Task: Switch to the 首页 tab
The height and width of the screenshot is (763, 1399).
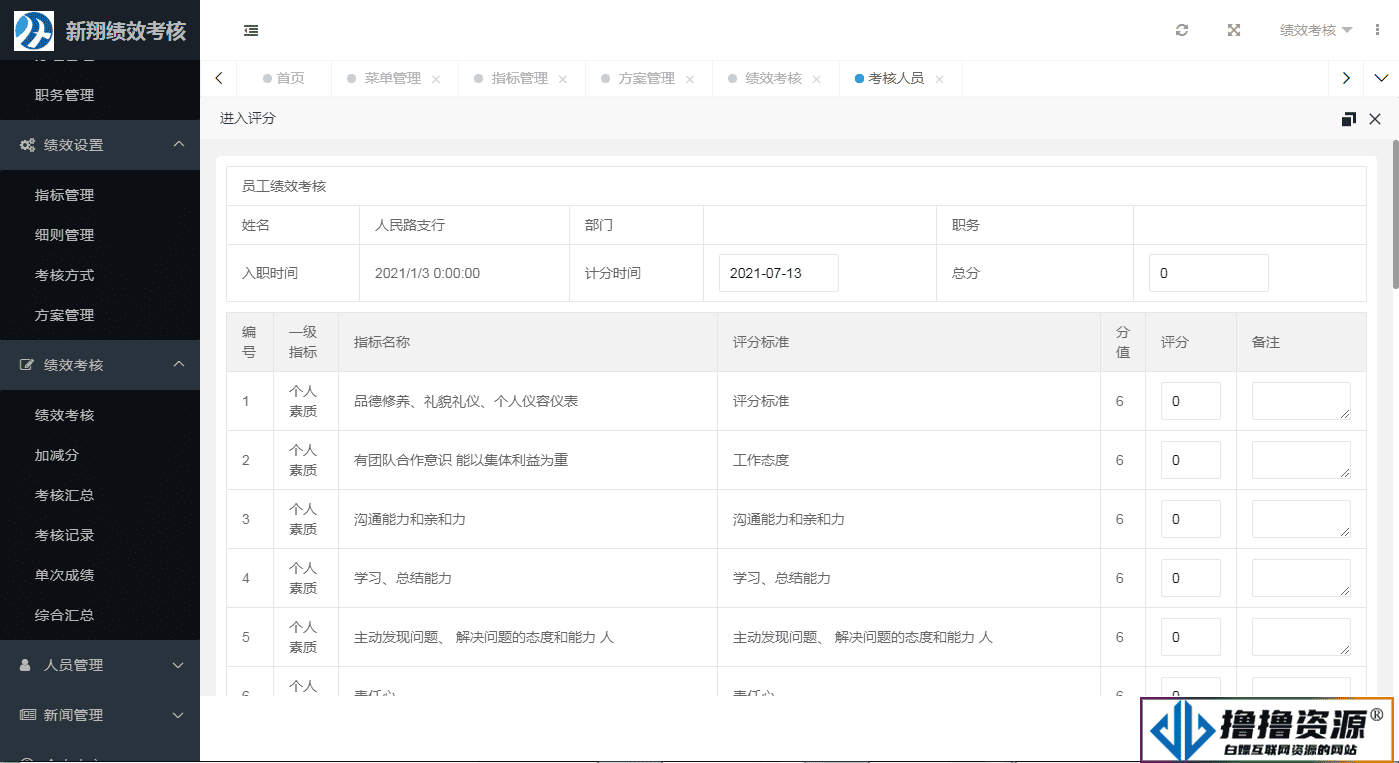Action: click(x=284, y=78)
